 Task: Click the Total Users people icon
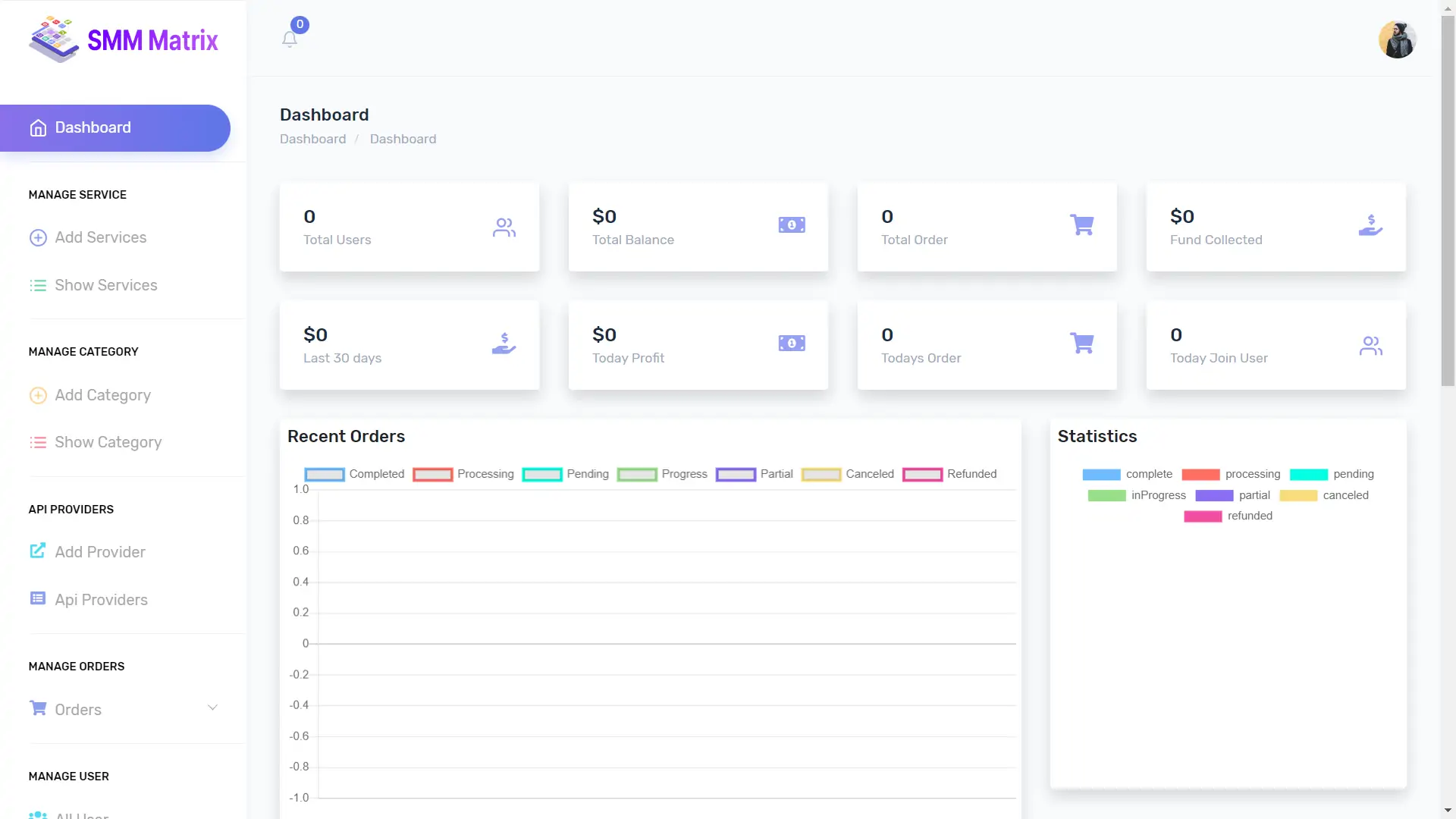pyautogui.click(x=504, y=227)
